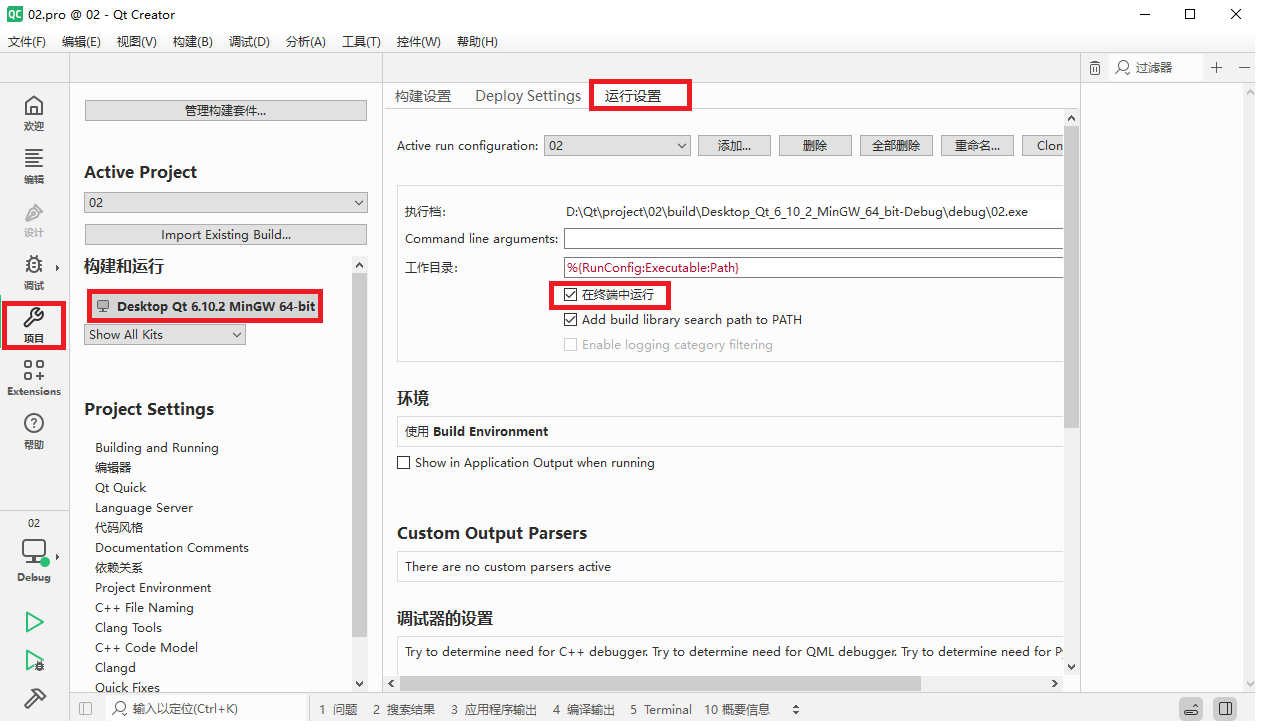The image size is (1282, 728).
Task: Open the 5 Terminal output pane
Action: click(x=661, y=709)
